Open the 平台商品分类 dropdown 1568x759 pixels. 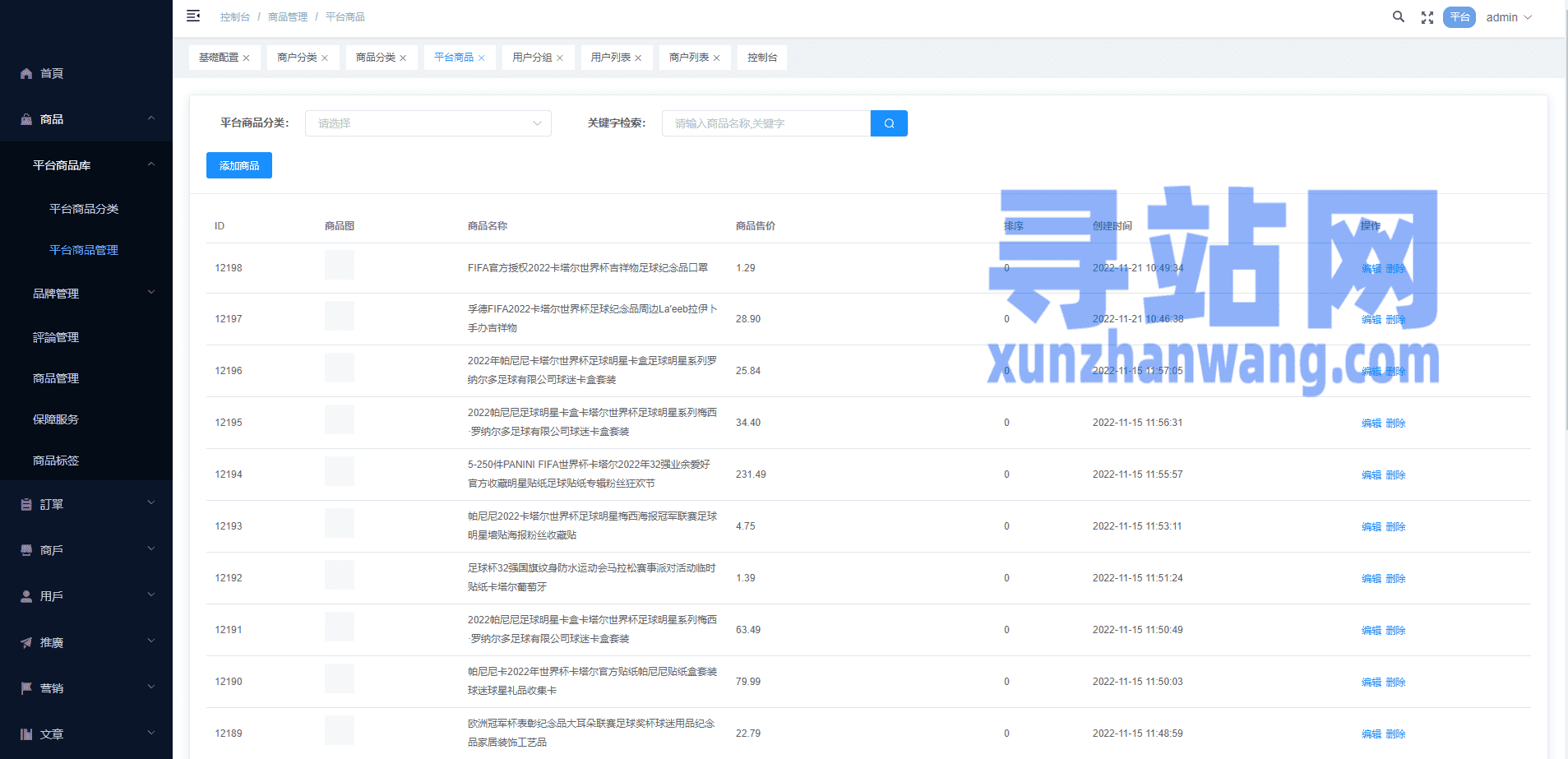428,123
